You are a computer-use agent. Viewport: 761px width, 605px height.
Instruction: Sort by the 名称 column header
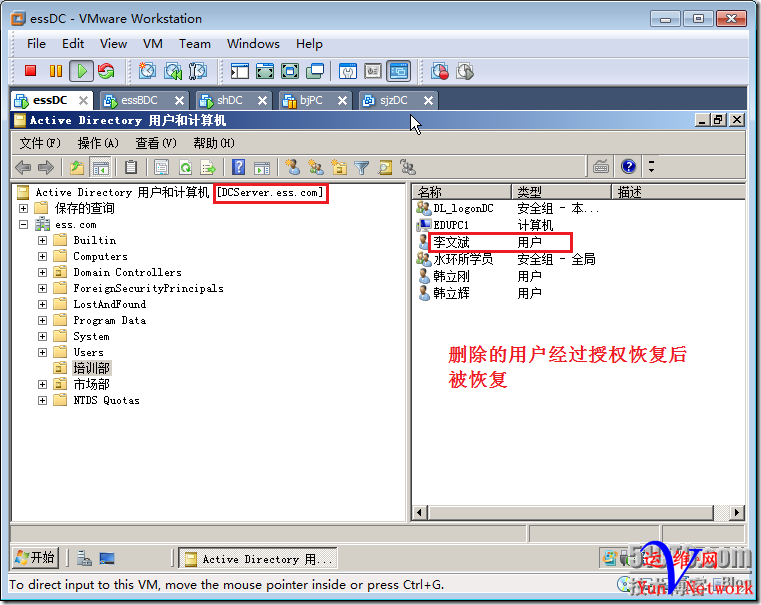[x=462, y=192]
